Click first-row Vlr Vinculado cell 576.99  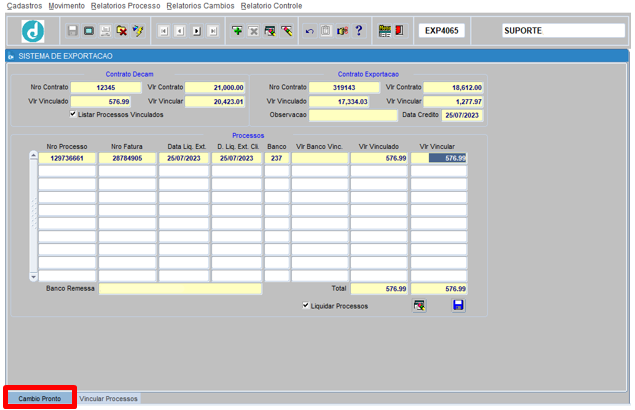pyautogui.click(x=379, y=158)
